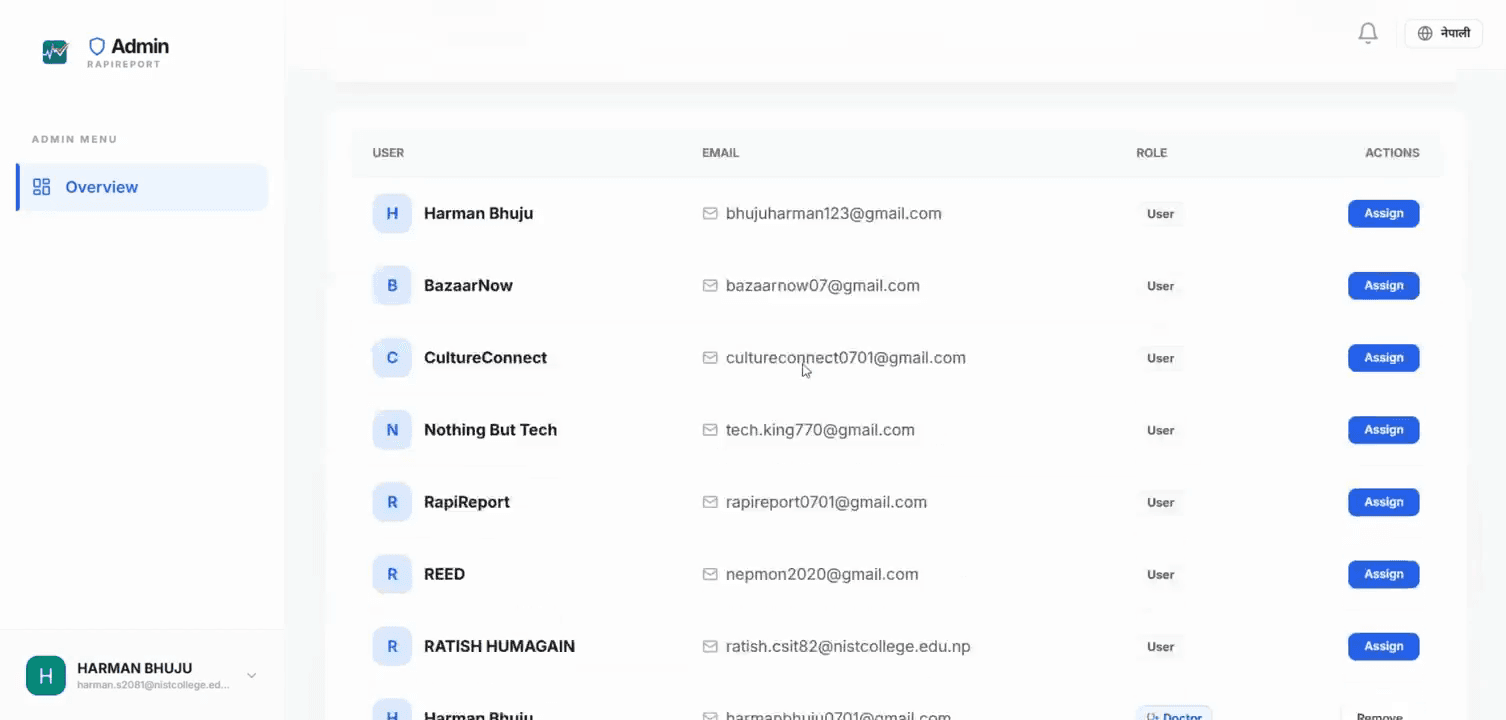Switch language using the नेपाली button
This screenshot has width=1506, height=720.
click(1443, 33)
